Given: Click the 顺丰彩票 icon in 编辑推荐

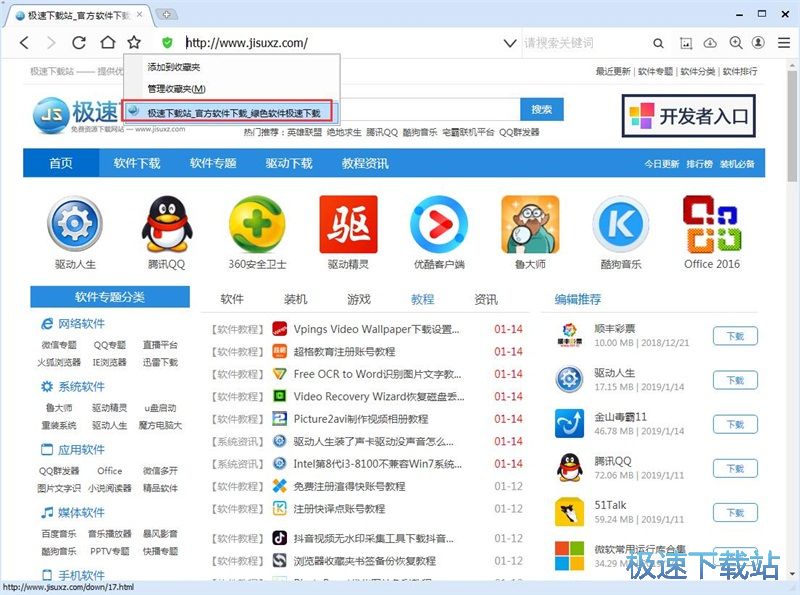Looking at the screenshot, I should pyautogui.click(x=569, y=335).
